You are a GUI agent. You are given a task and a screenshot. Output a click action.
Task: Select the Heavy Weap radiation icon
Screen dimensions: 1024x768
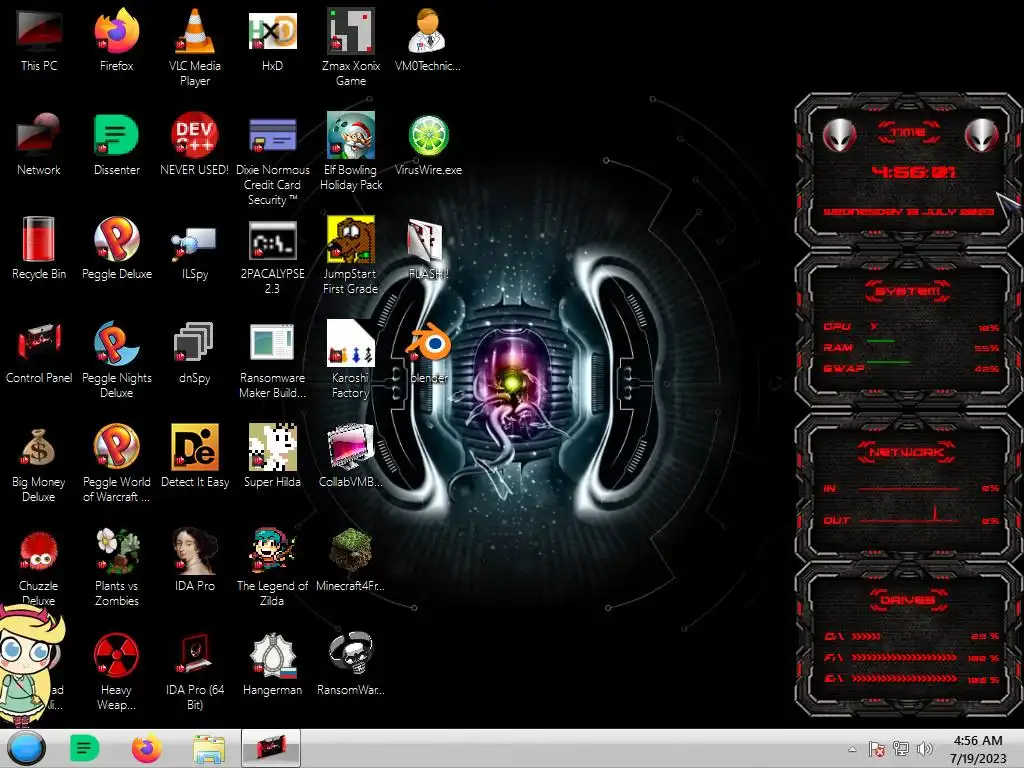(116, 671)
